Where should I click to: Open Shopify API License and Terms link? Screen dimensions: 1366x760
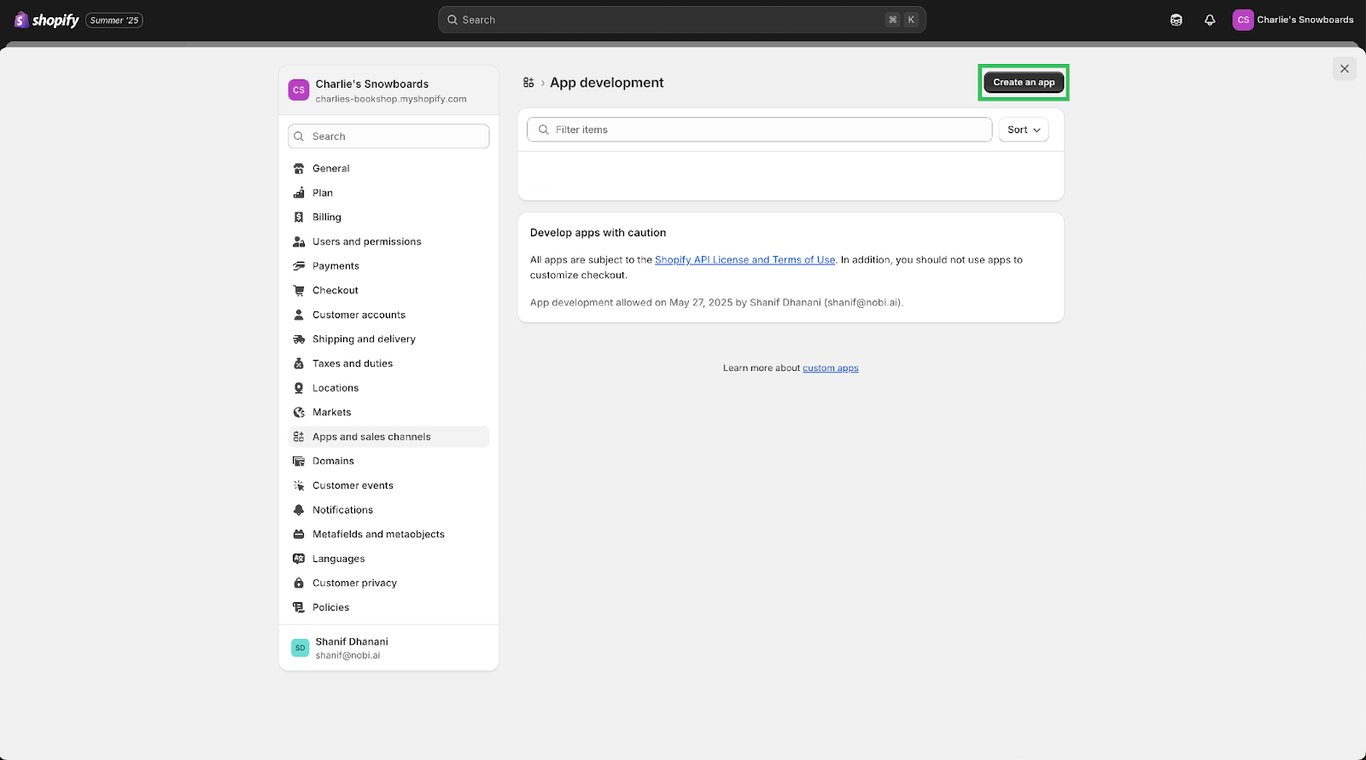[744, 260]
